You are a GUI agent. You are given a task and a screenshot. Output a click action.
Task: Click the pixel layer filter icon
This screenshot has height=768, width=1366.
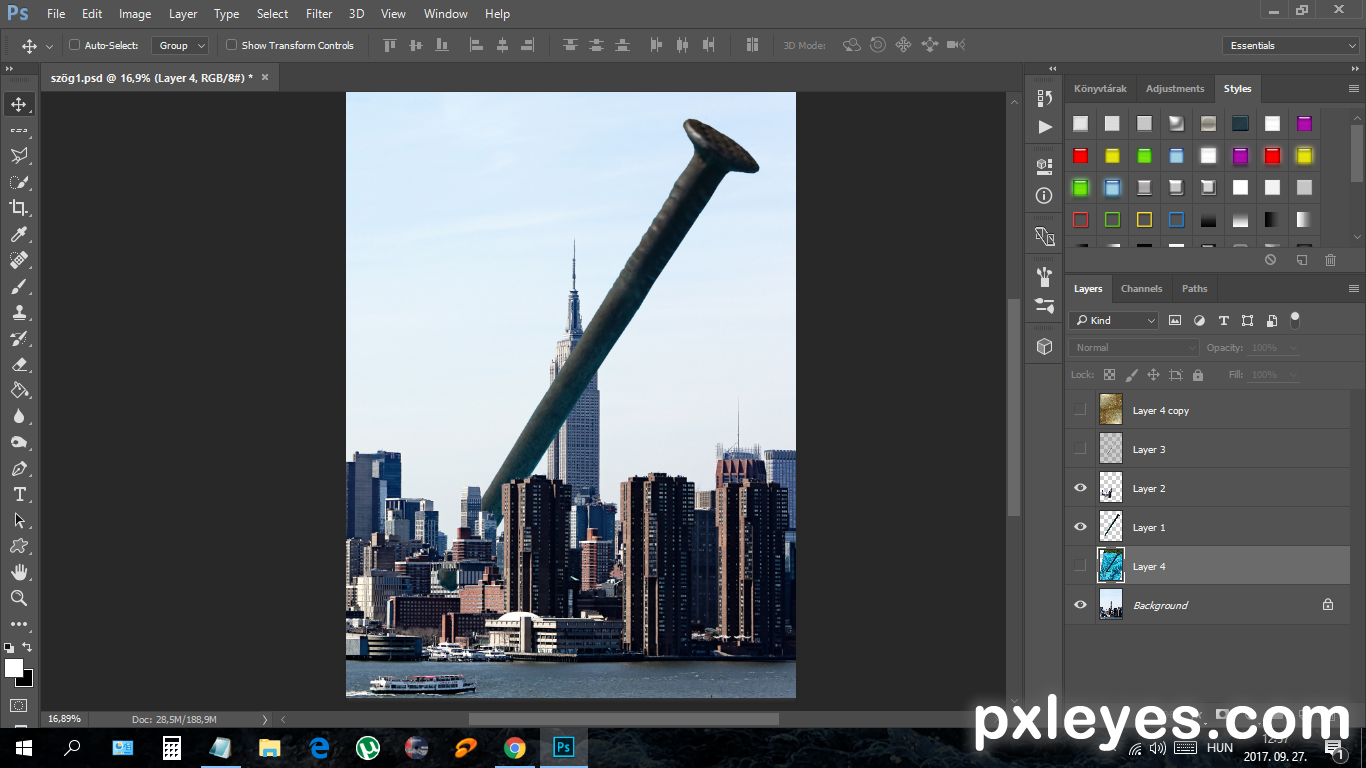(x=1175, y=320)
